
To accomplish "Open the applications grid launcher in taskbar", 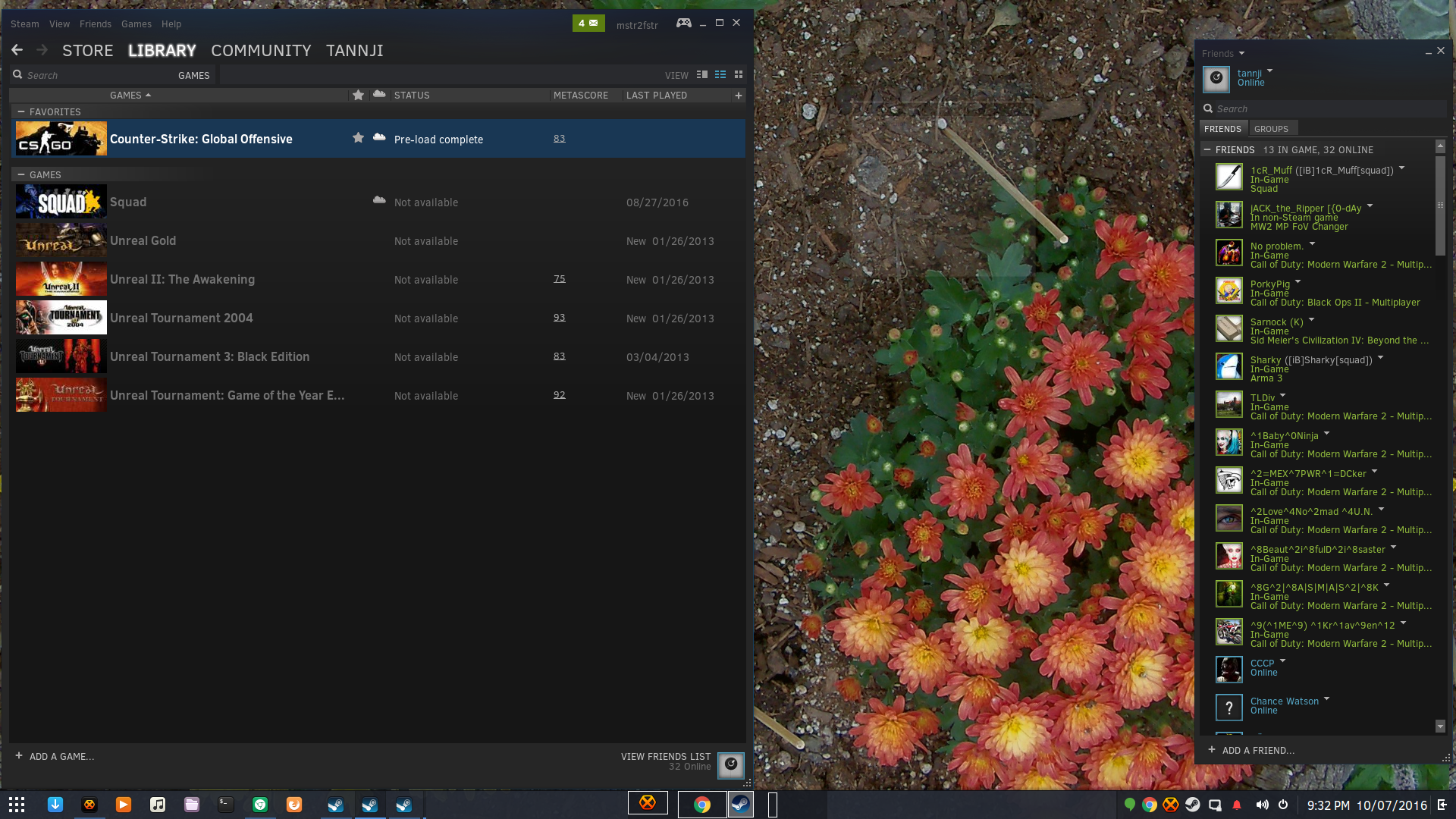I will (x=17, y=805).
